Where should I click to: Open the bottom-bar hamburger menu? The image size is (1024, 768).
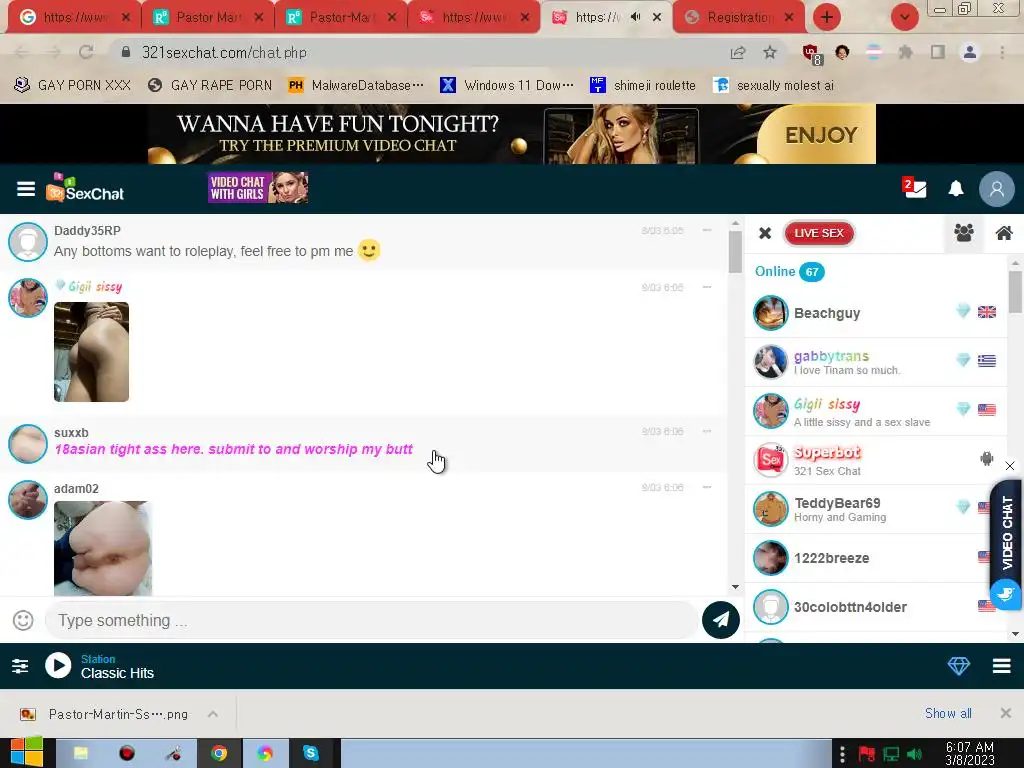point(1002,665)
